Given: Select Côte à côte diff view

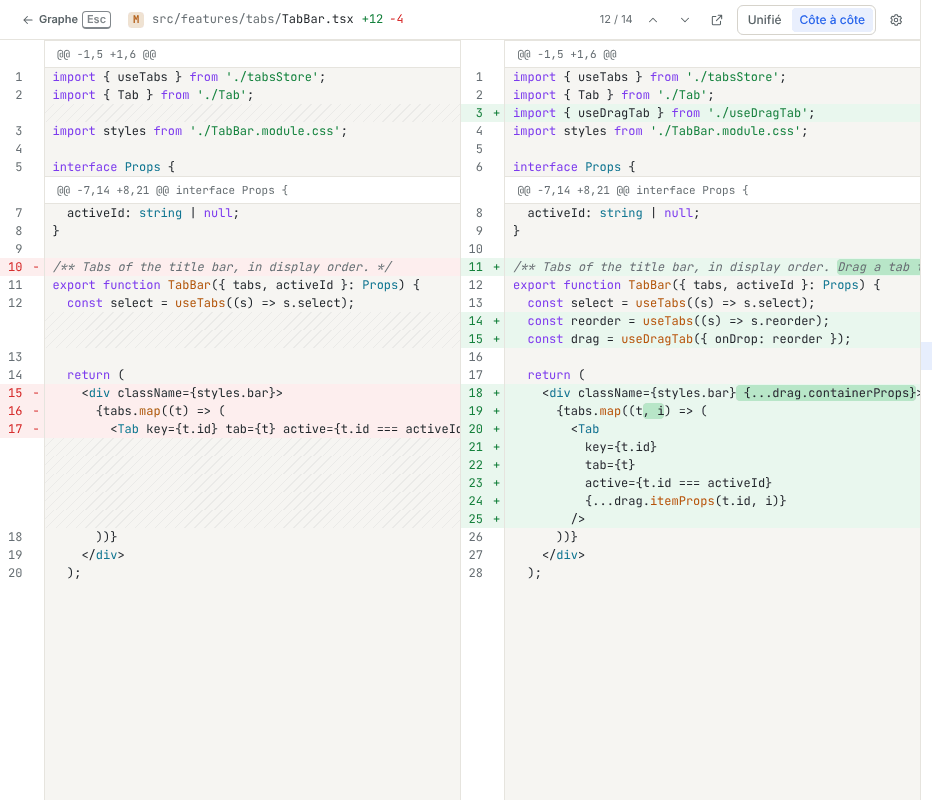Looking at the screenshot, I should point(832,20).
